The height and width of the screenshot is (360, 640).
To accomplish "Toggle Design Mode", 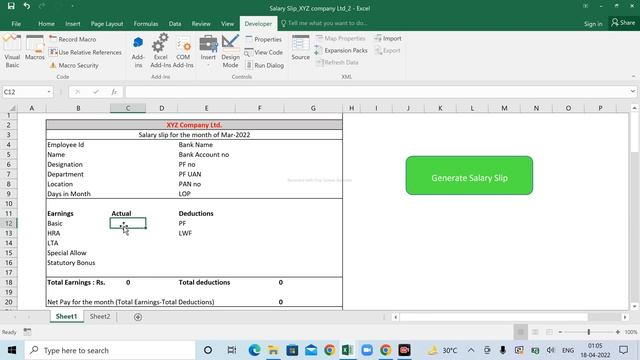I will tap(230, 51).
